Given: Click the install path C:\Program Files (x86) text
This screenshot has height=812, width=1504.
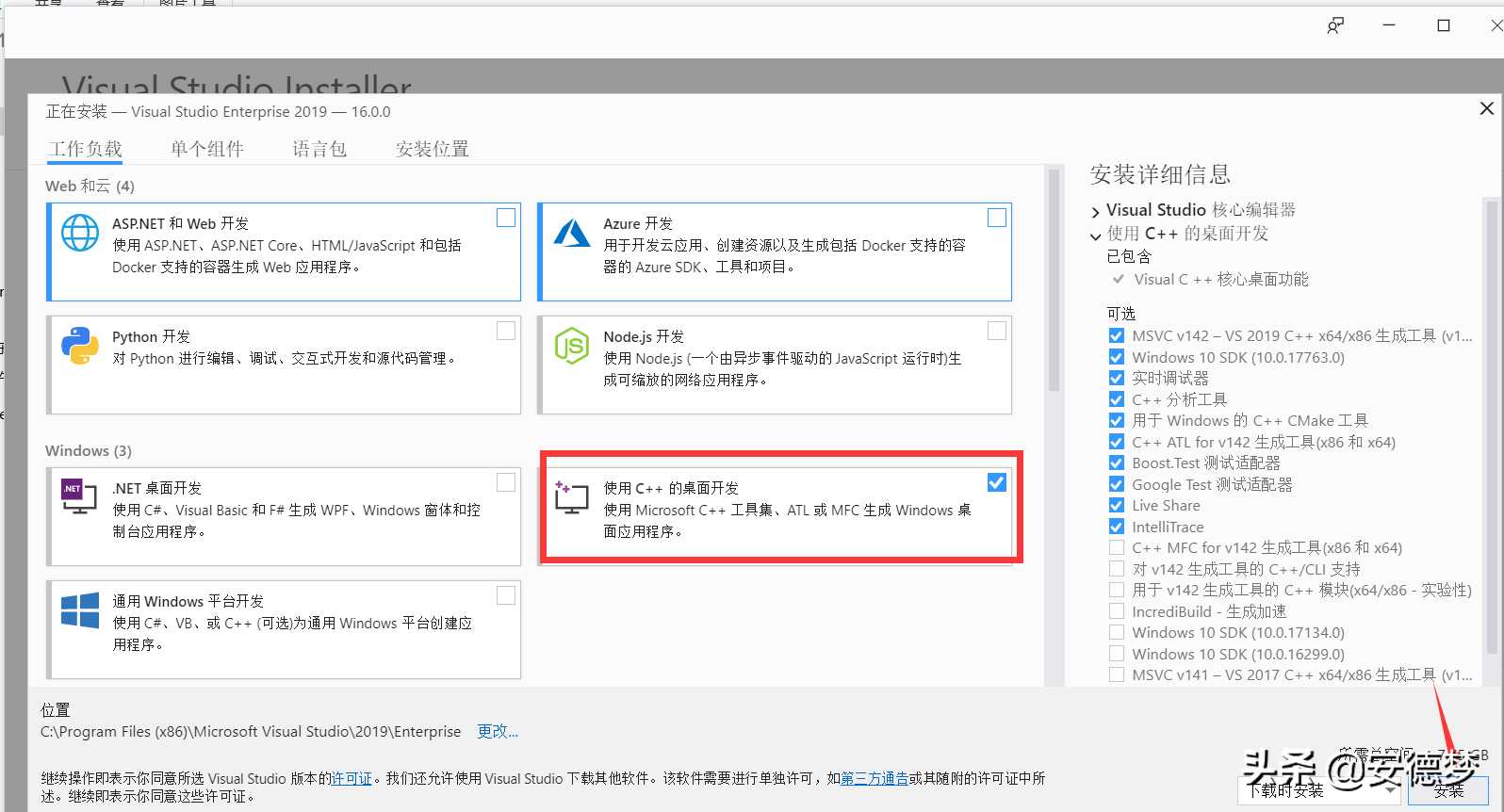Looking at the screenshot, I should pos(251,731).
